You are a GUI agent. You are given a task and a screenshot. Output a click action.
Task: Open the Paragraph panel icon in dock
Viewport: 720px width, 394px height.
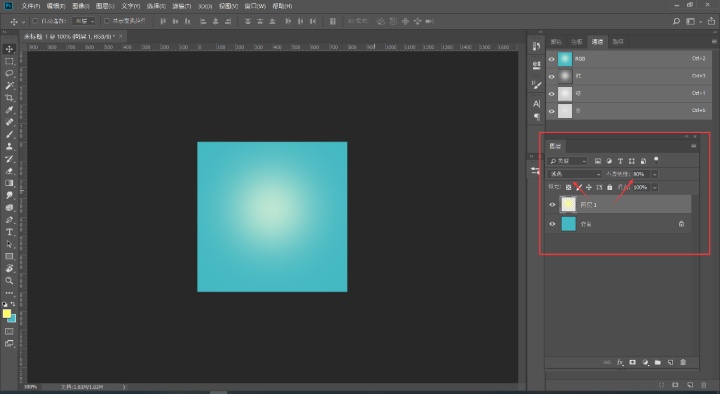tap(536, 117)
